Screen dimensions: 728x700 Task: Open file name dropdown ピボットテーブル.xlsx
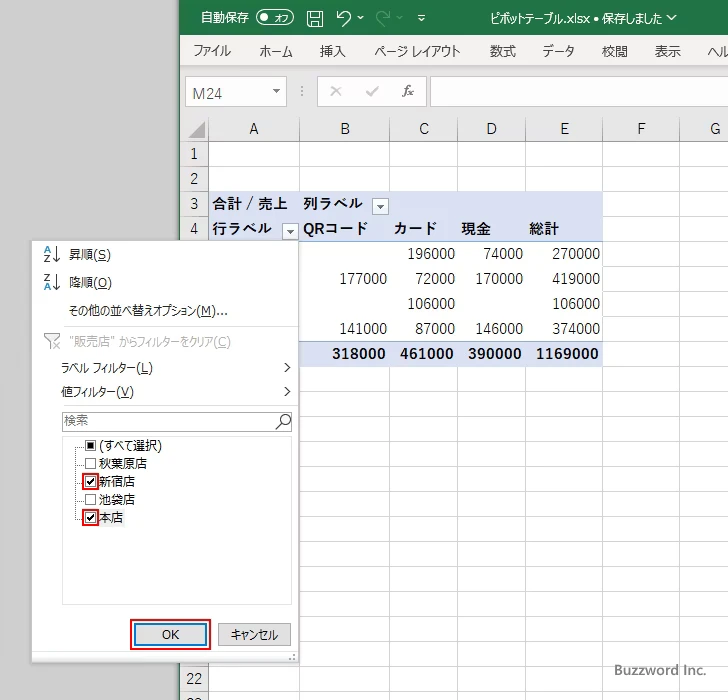coord(672,18)
